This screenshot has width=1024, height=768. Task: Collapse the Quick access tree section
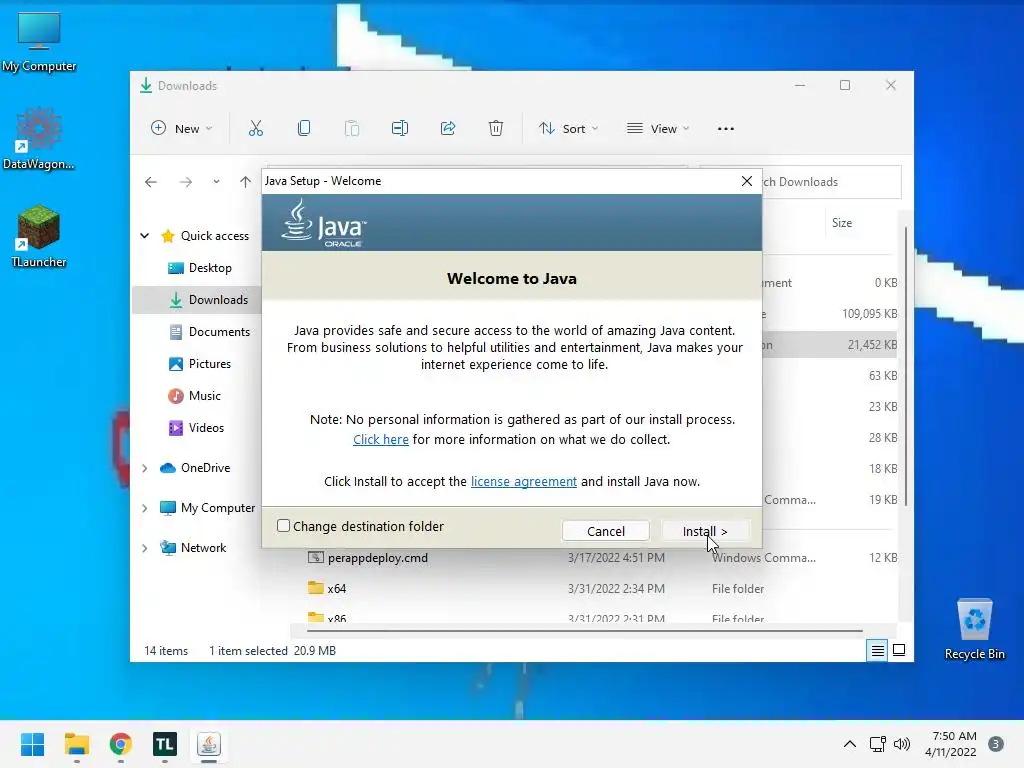(144, 236)
